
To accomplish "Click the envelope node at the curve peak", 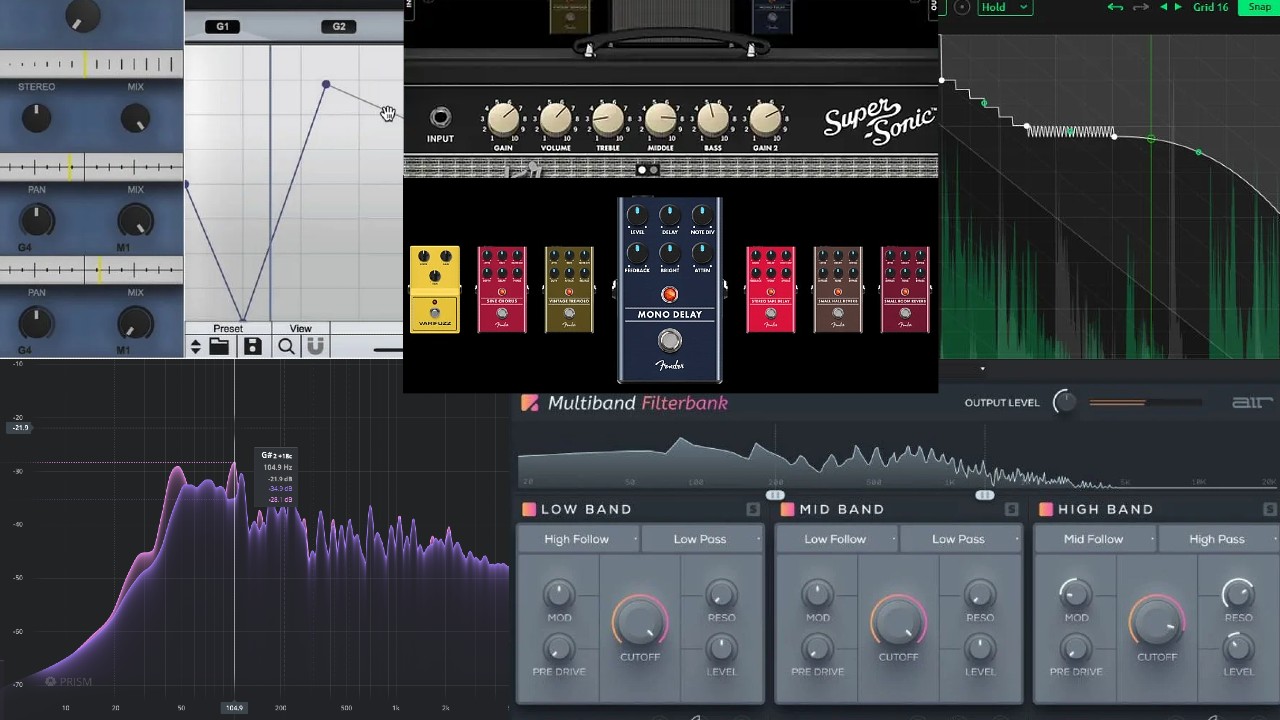I will point(326,85).
